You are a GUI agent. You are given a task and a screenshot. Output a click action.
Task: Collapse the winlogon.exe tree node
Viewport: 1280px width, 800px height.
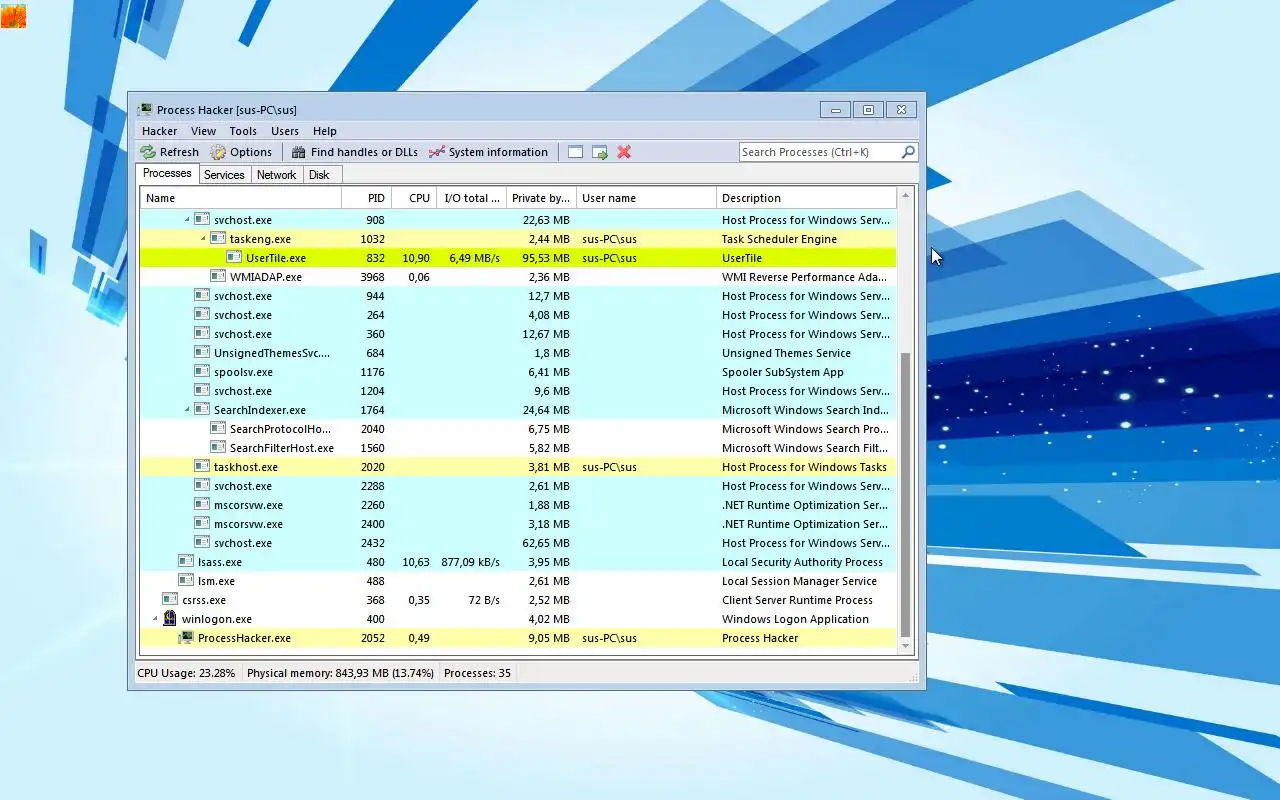coord(155,619)
